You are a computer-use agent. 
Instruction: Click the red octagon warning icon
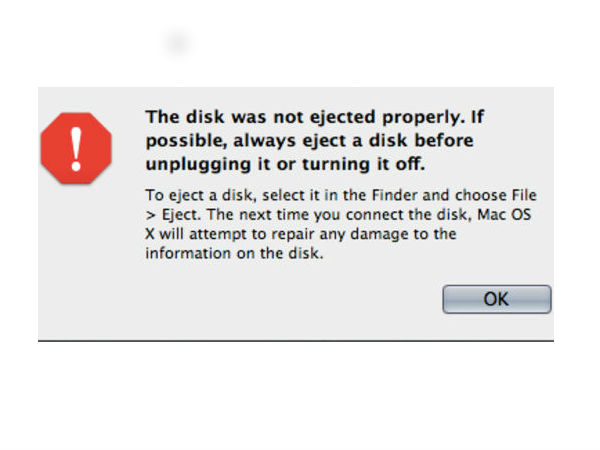pos(76,148)
